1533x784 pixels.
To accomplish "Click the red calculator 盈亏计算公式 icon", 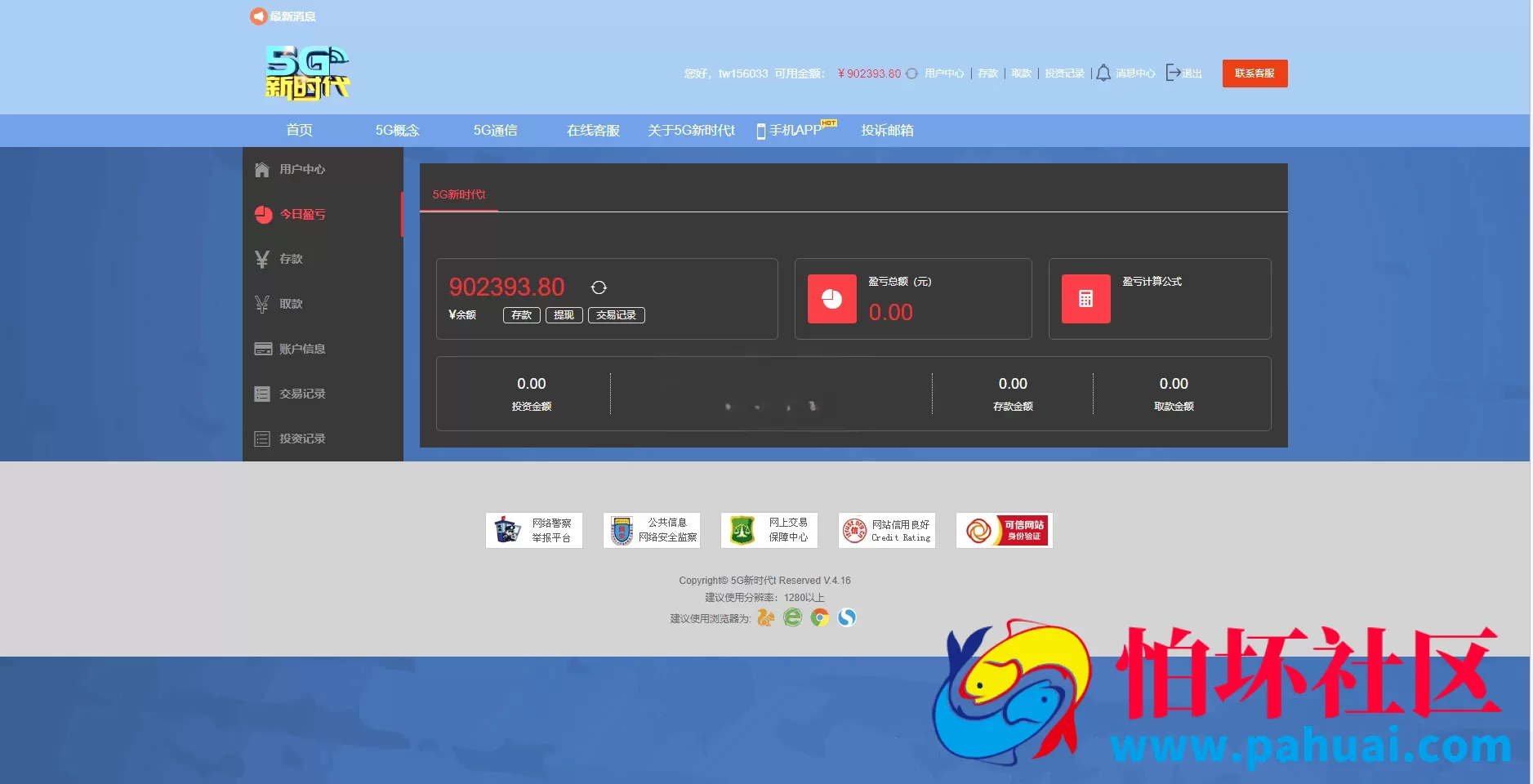I will click(1086, 299).
